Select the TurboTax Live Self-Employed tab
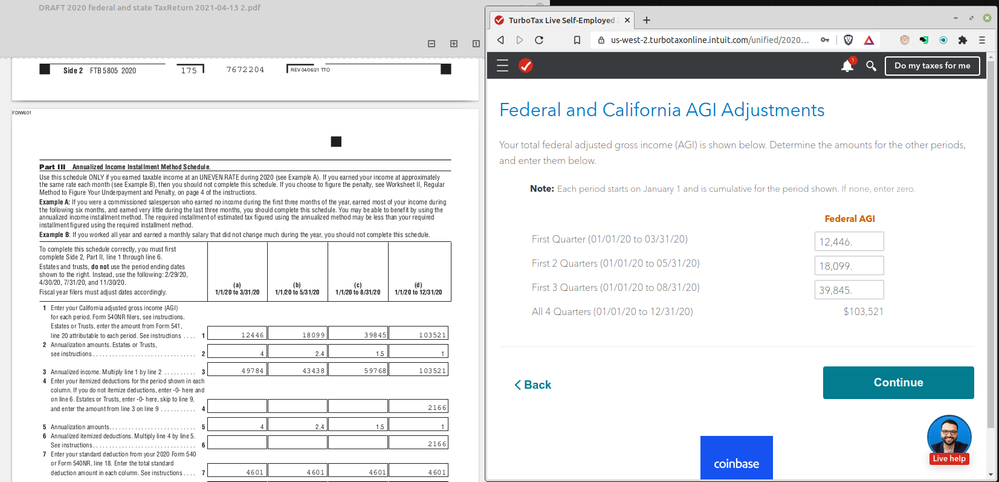This screenshot has width=999, height=482. (562, 20)
